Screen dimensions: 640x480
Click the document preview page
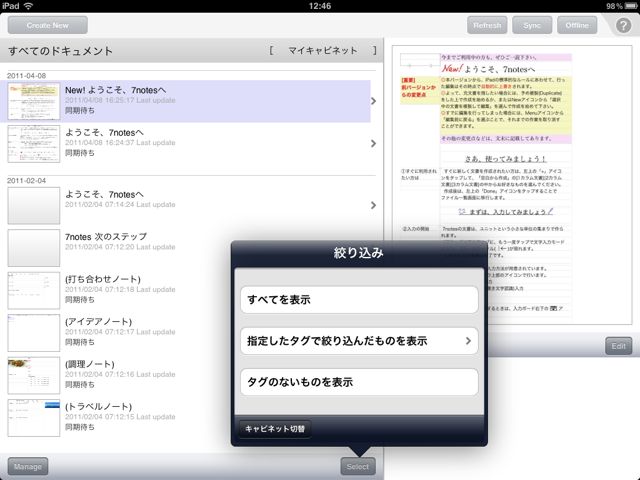pos(512,184)
